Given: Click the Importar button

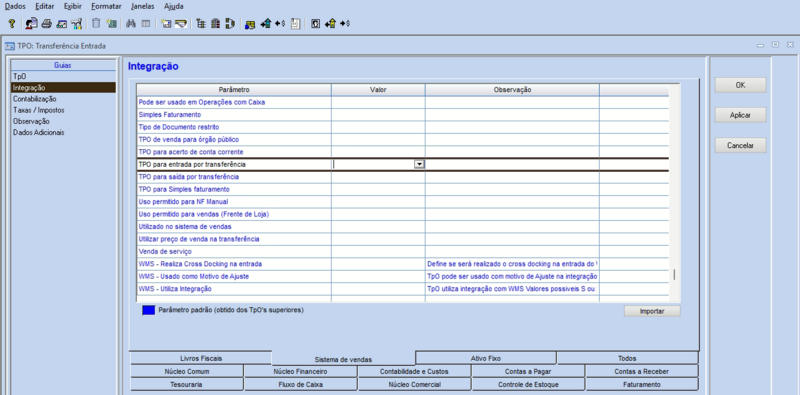Looking at the screenshot, I should click(x=652, y=311).
